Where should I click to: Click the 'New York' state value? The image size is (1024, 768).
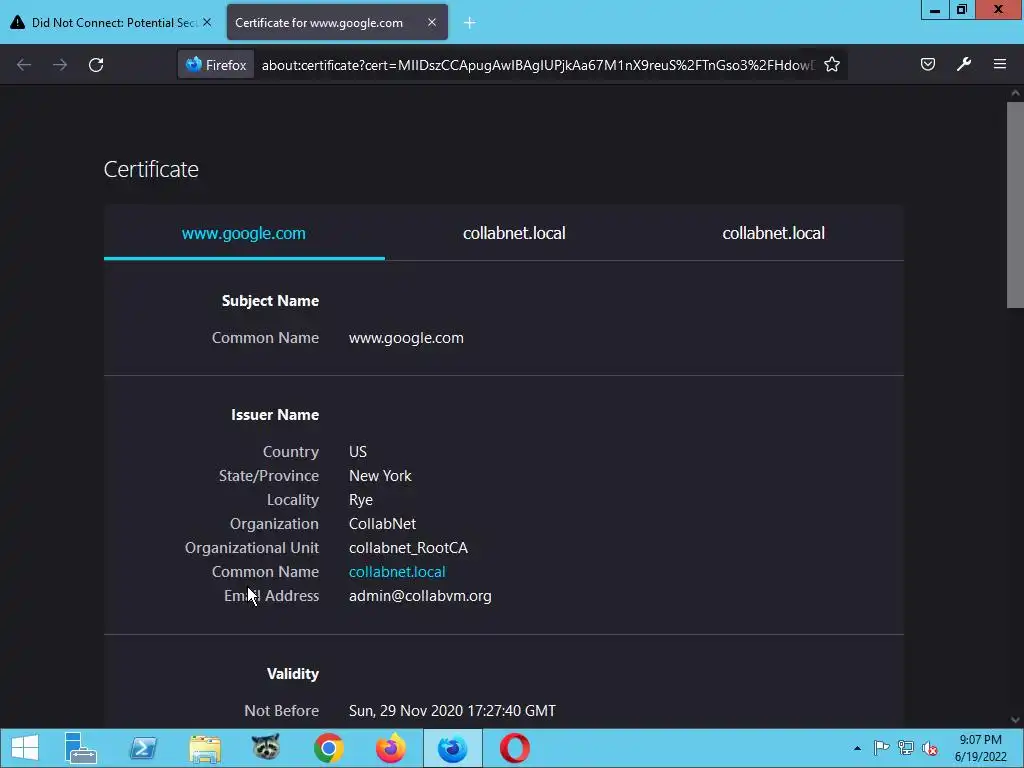(380, 475)
